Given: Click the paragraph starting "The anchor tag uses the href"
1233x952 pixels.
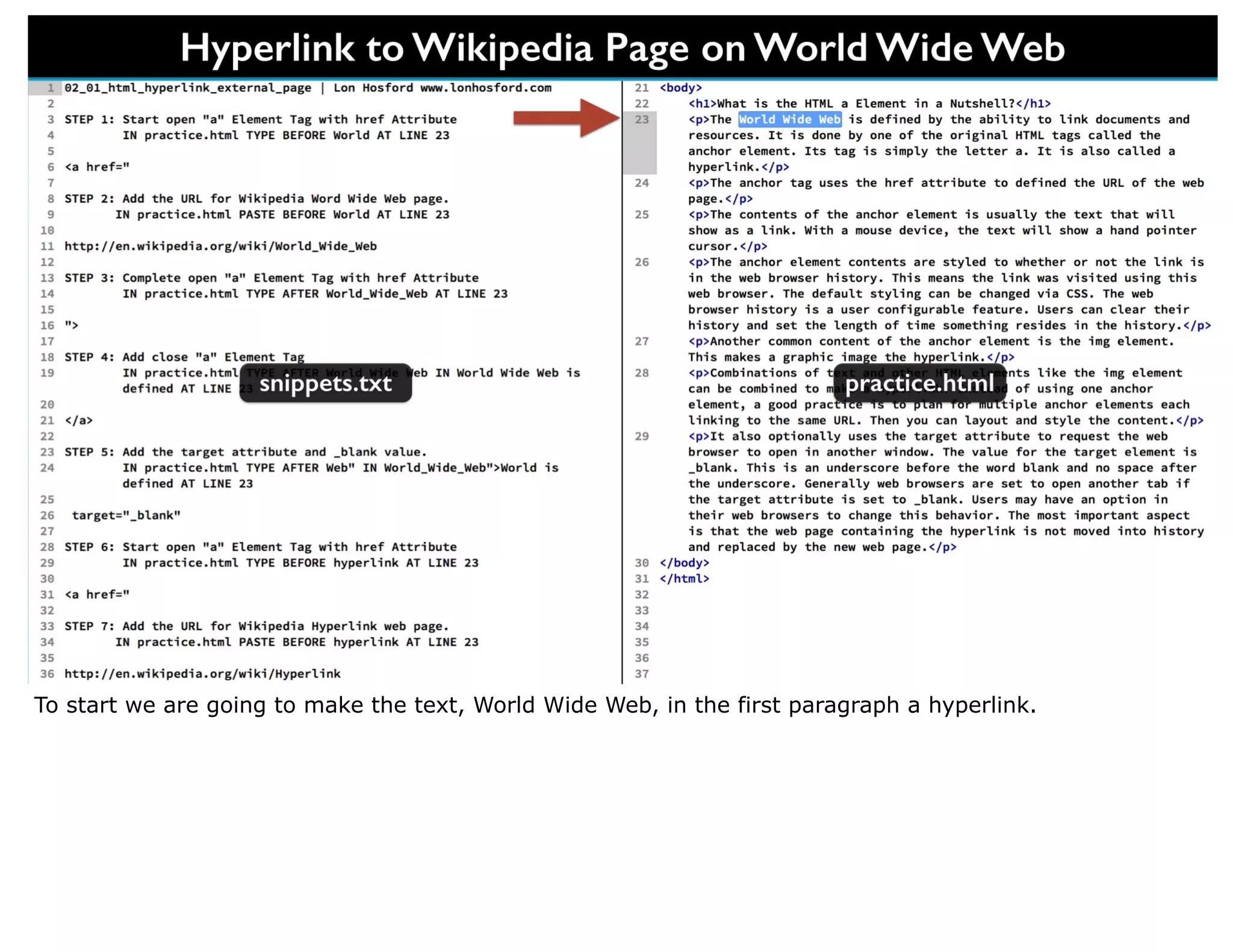Looking at the screenshot, I should [x=946, y=191].
